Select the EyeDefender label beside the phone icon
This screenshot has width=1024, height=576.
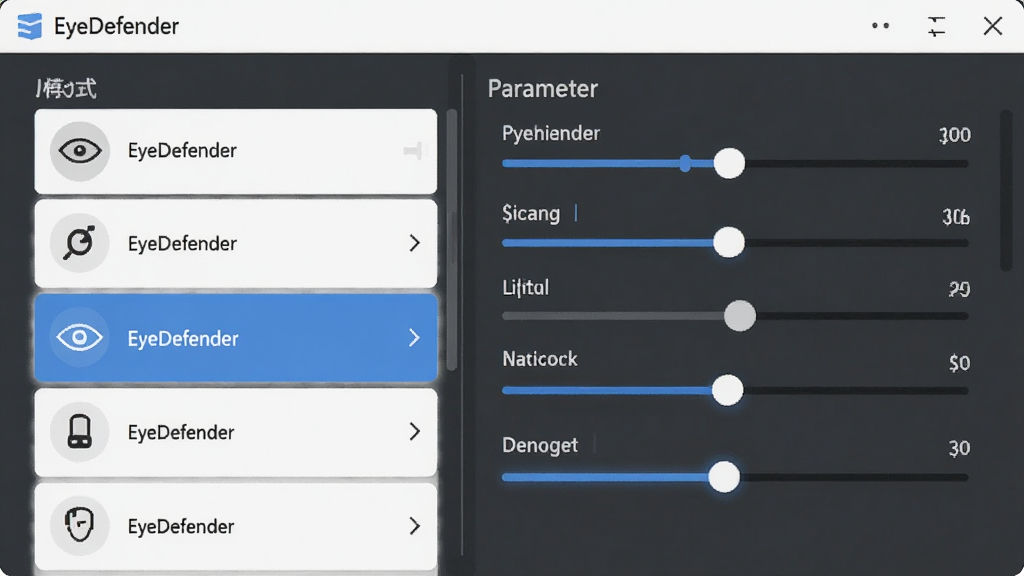click(181, 432)
